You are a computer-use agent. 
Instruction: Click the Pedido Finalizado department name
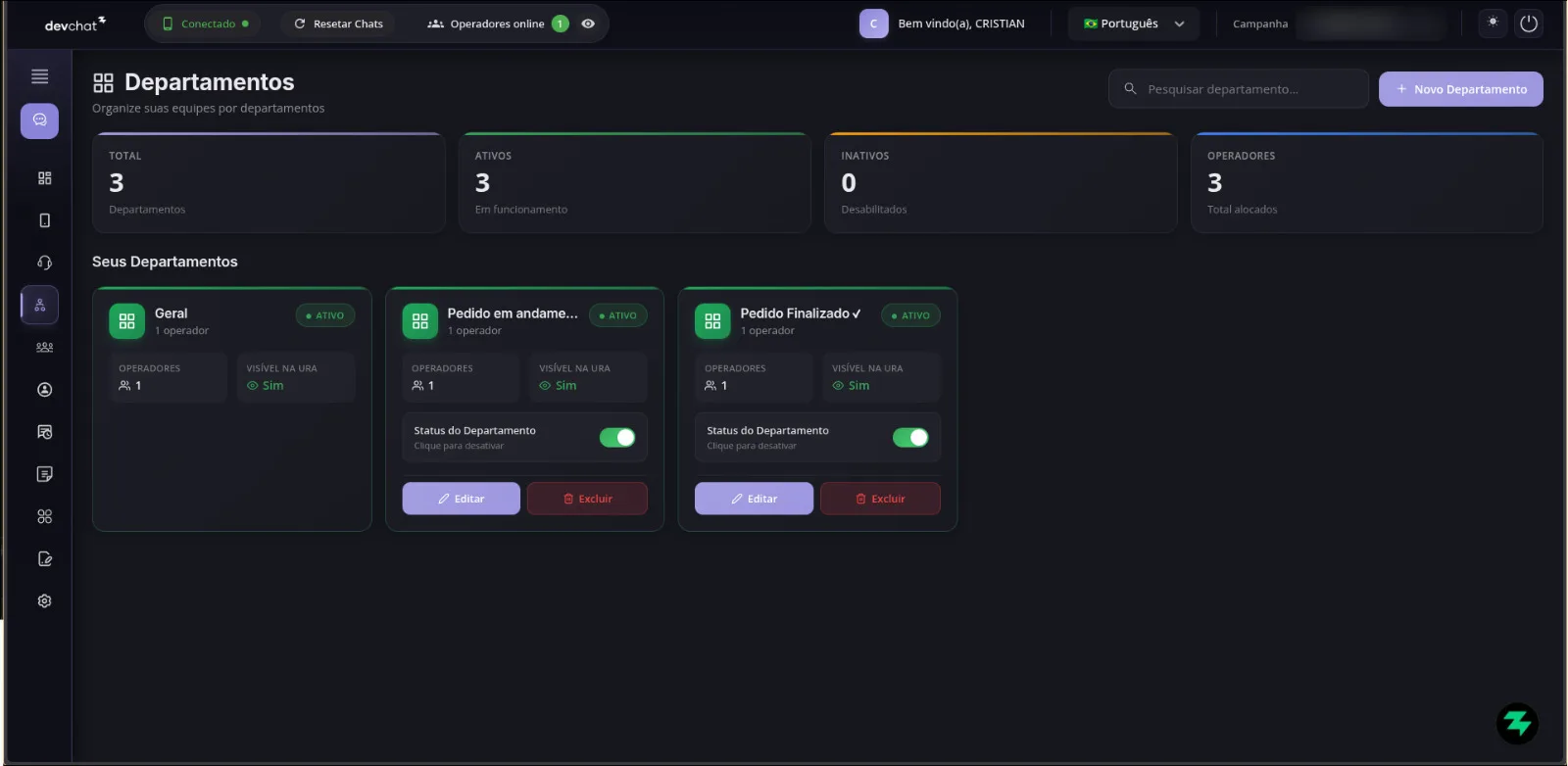click(800, 313)
